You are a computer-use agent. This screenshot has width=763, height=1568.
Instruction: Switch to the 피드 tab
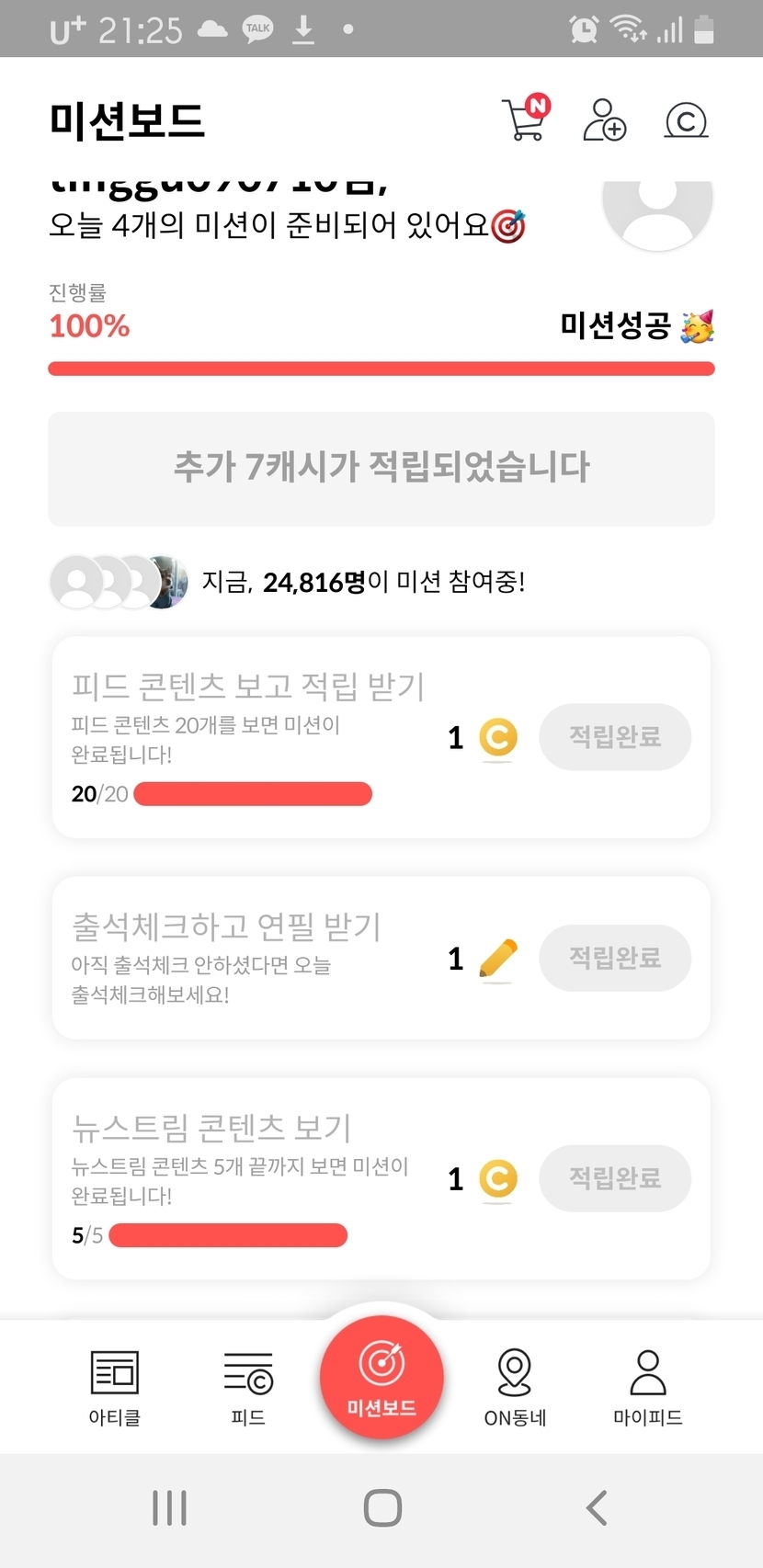pos(248,1387)
